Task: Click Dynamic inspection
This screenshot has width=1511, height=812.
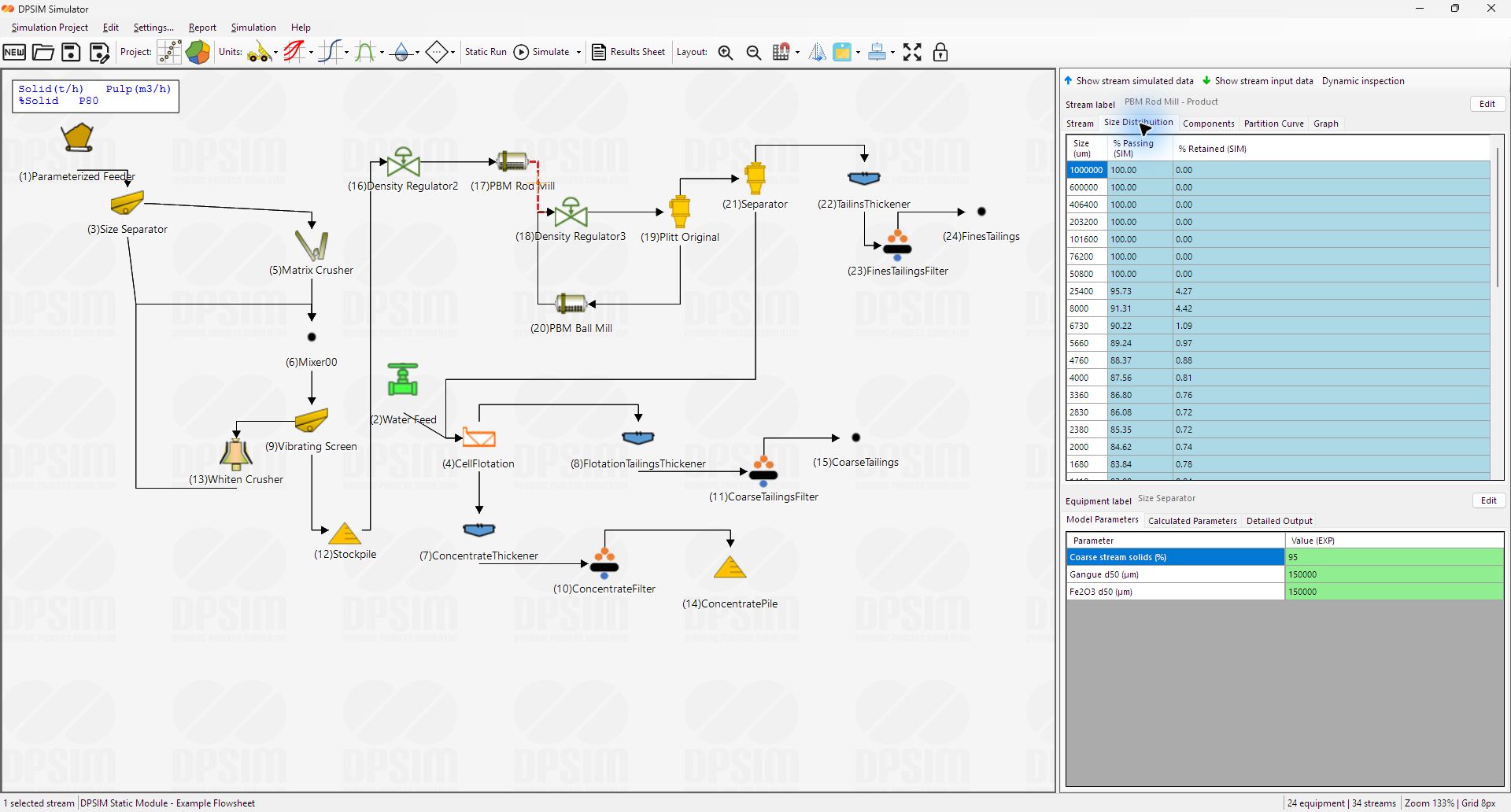Action: [x=1363, y=81]
